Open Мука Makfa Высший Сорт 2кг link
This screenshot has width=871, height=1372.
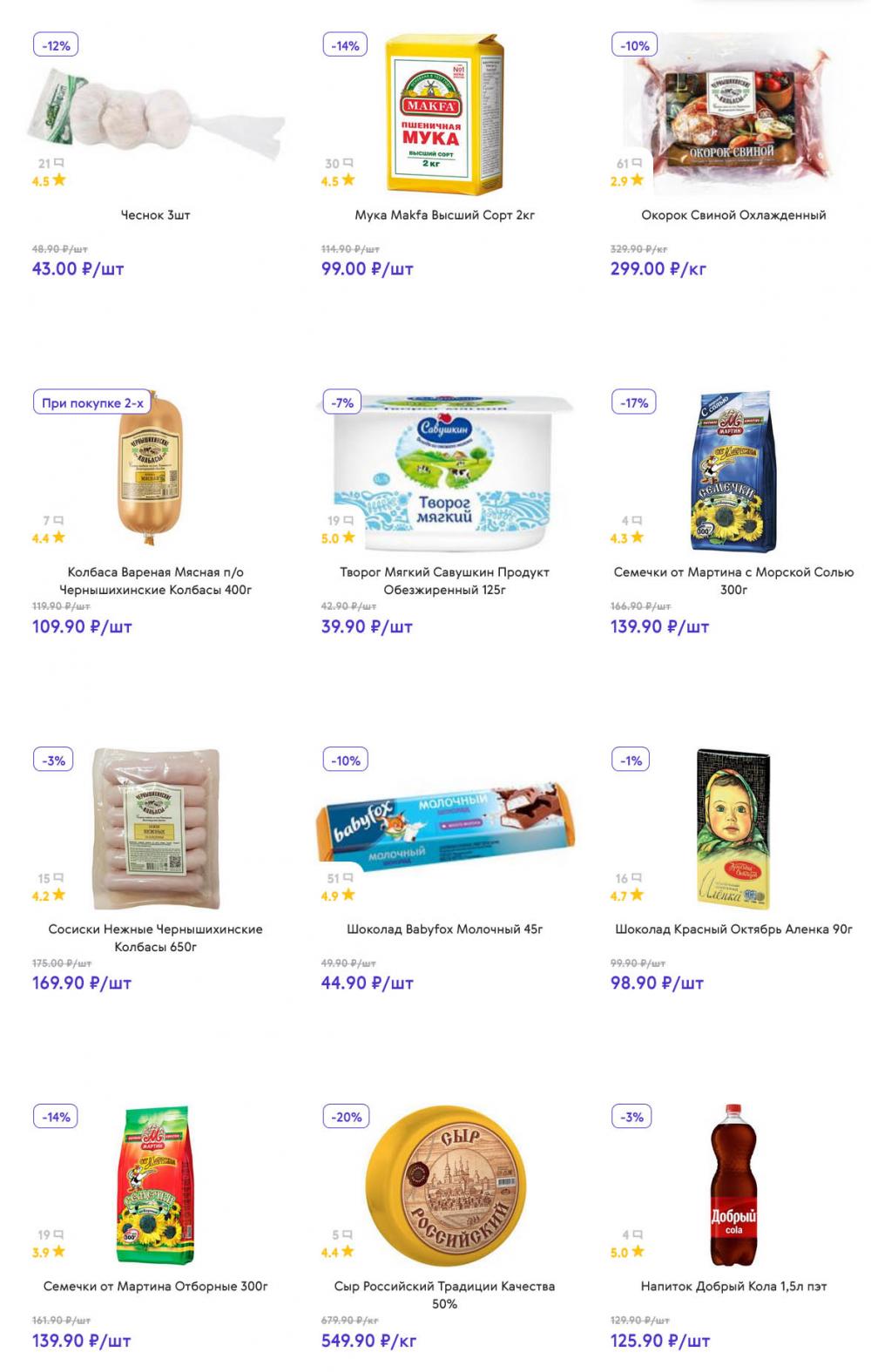pyautogui.click(x=444, y=215)
